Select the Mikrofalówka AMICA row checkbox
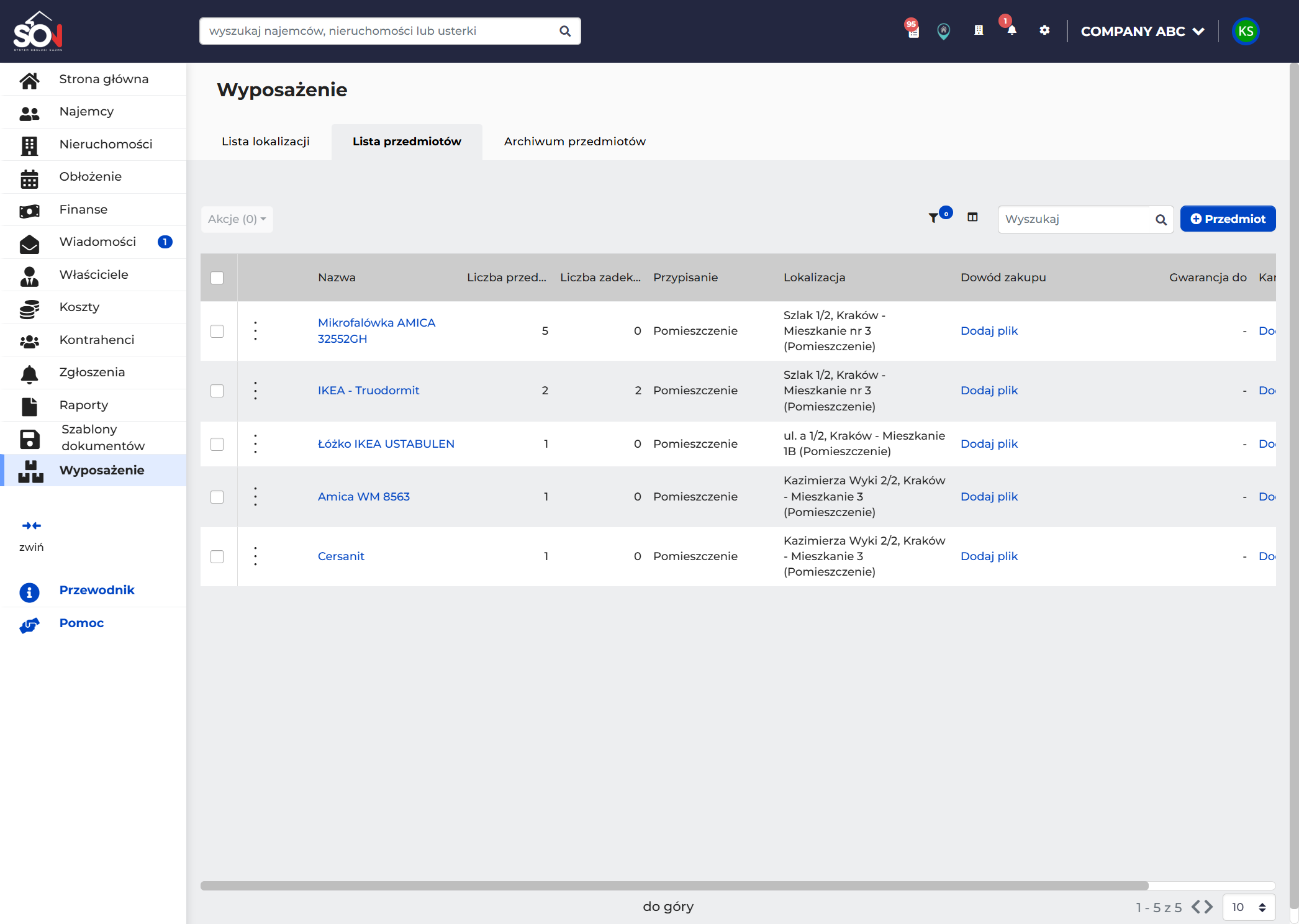 (x=217, y=331)
